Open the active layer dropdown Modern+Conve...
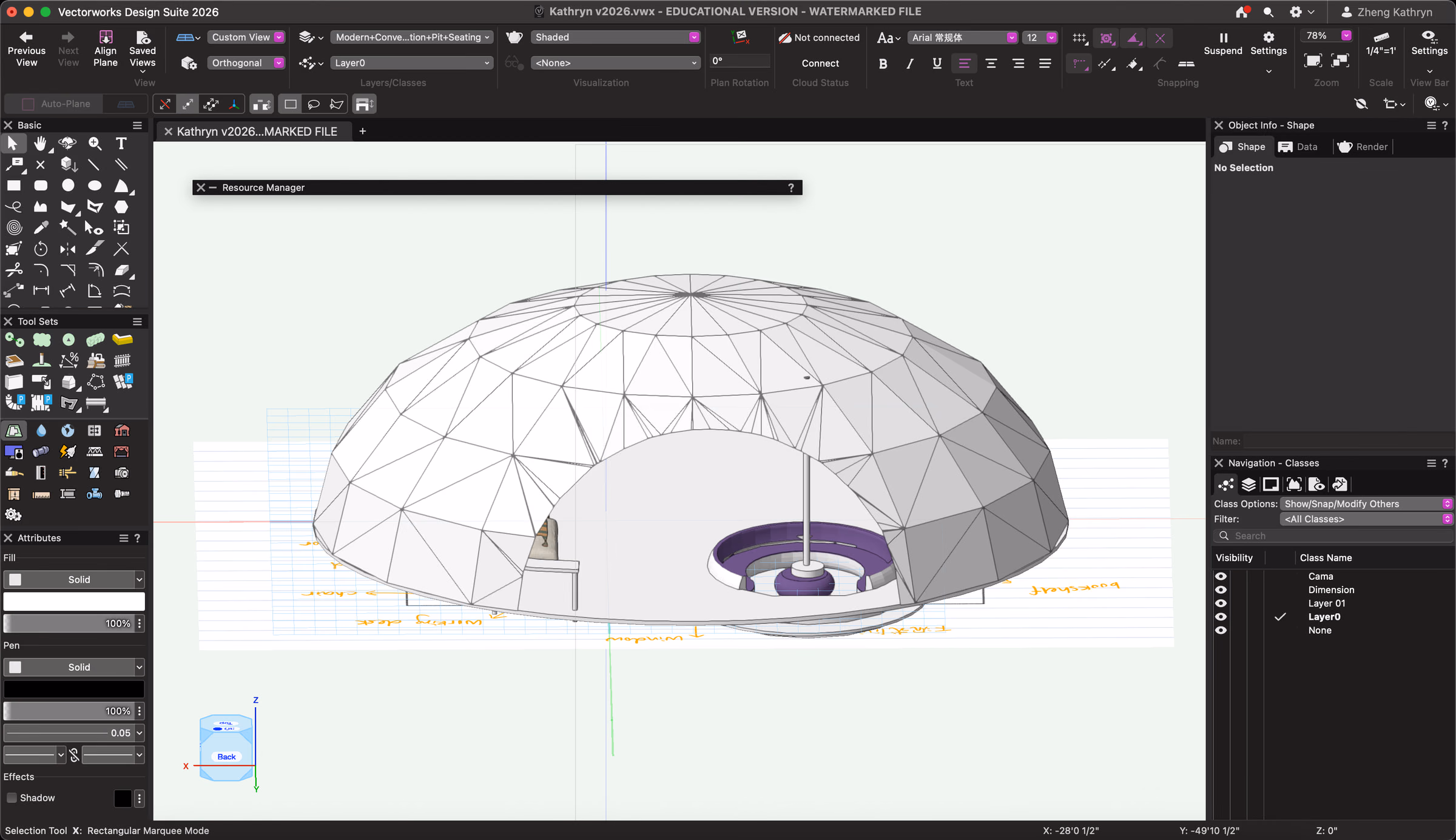The image size is (1456, 840). pos(413,37)
